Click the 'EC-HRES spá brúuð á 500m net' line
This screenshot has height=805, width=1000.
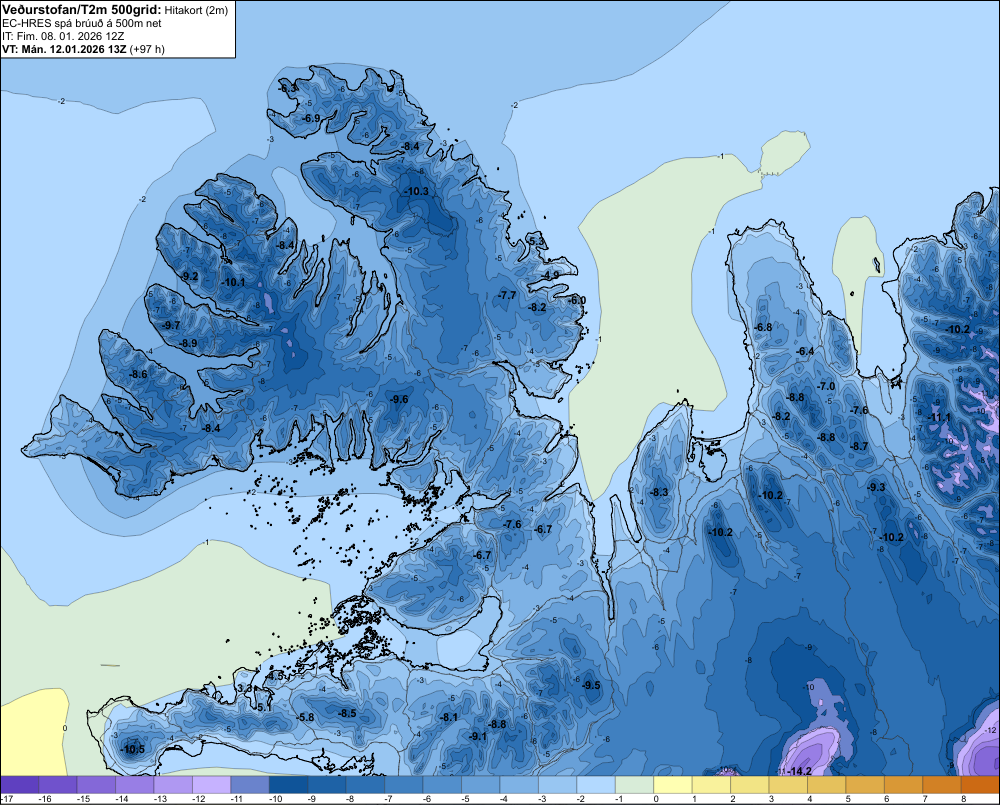click(82, 23)
